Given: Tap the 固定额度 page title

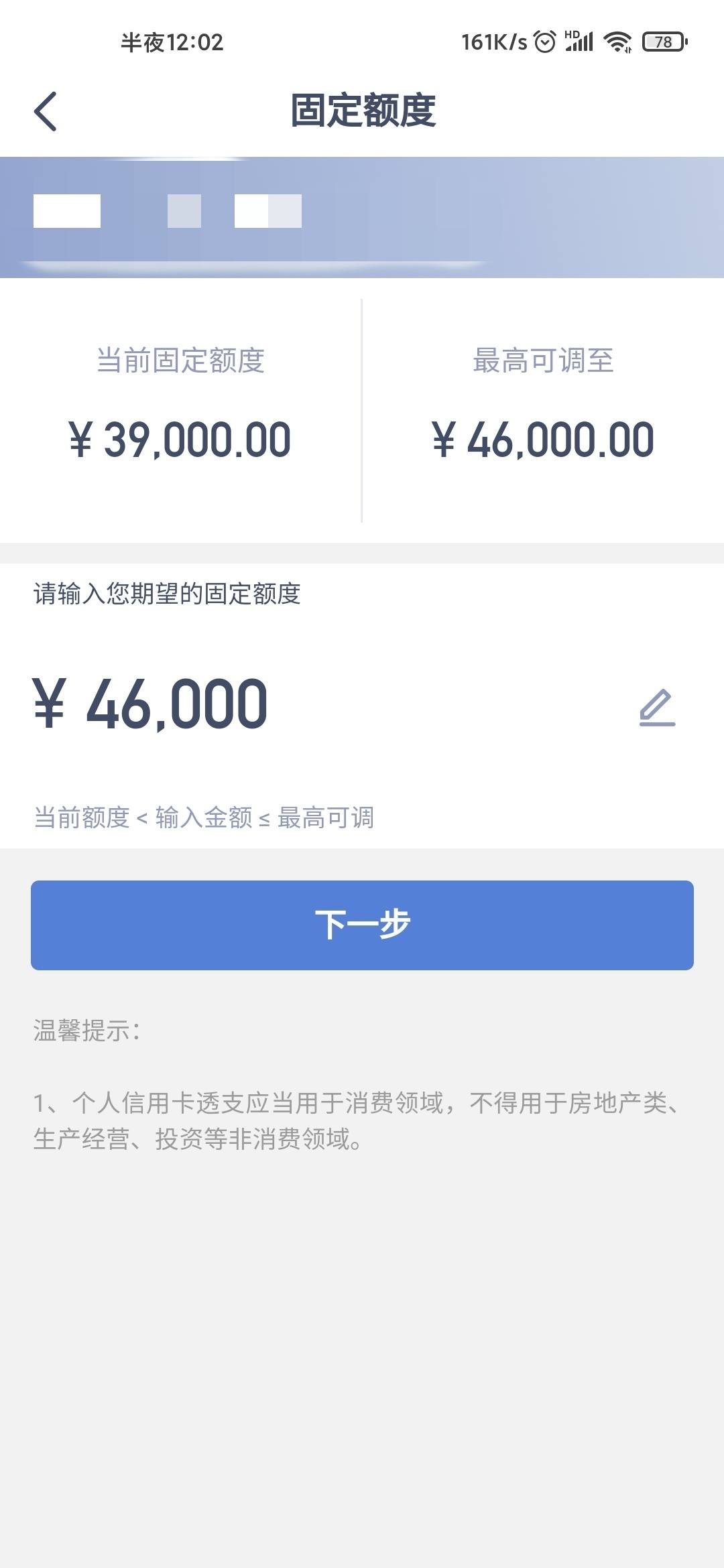Looking at the screenshot, I should pyautogui.click(x=363, y=111).
